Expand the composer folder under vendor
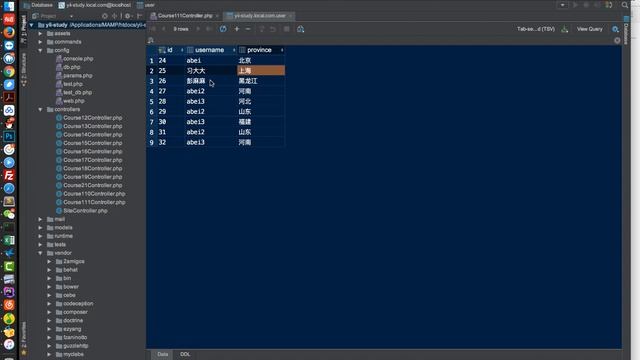 [x=49, y=312]
